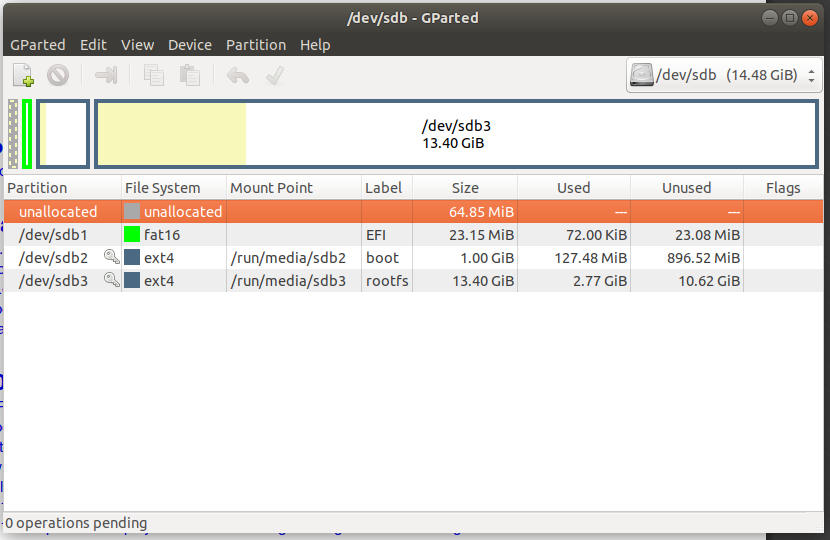
Task: Click the Paste partition toolbar icon
Action: (x=189, y=75)
